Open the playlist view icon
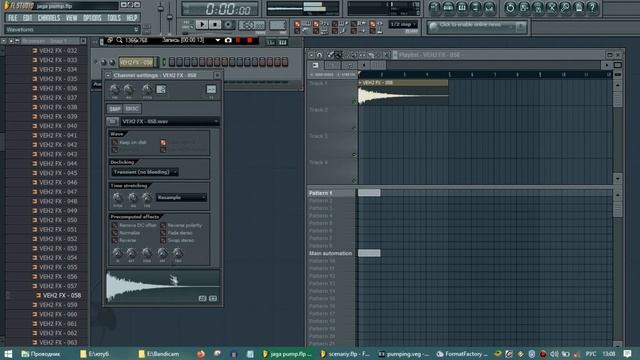Image resolution: width=640 pixels, height=360 pixels. [x=435, y=7]
